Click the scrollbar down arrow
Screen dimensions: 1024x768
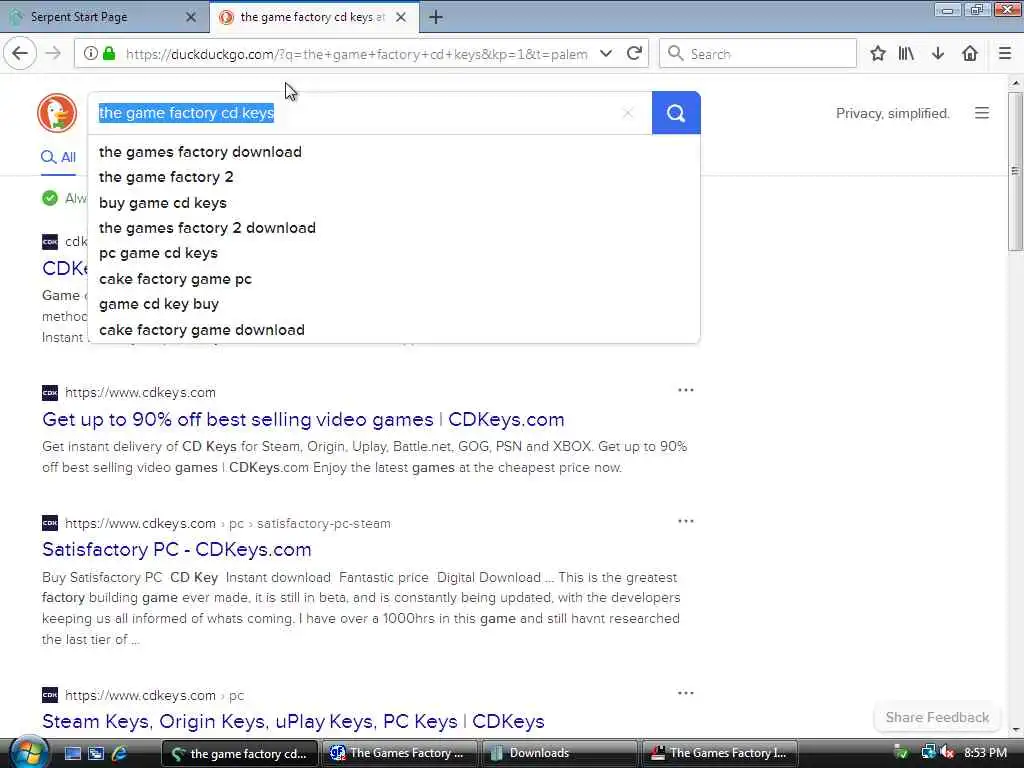point(1015,730)
